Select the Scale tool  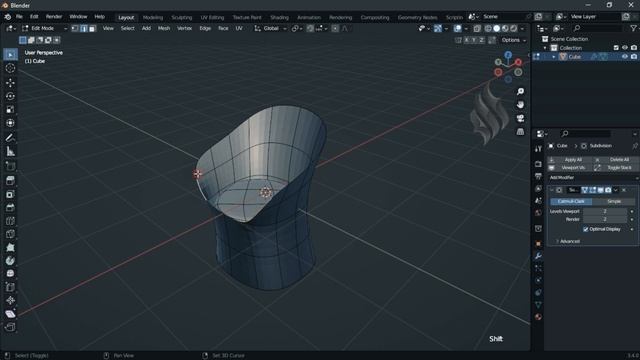coord(11,109)
